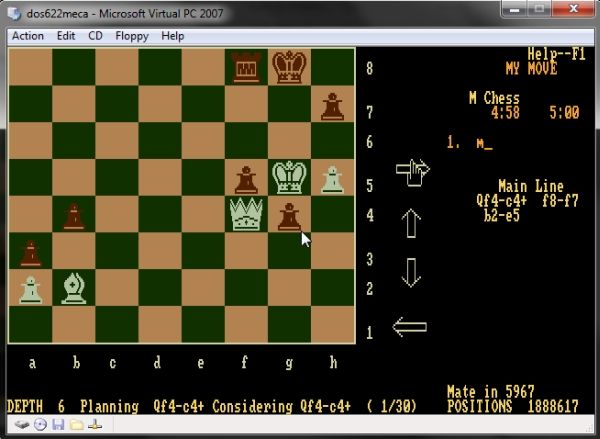The width and height of the screenshot is (600, 439).
Task: Click the file letter a label
Action: click(33, 363)
